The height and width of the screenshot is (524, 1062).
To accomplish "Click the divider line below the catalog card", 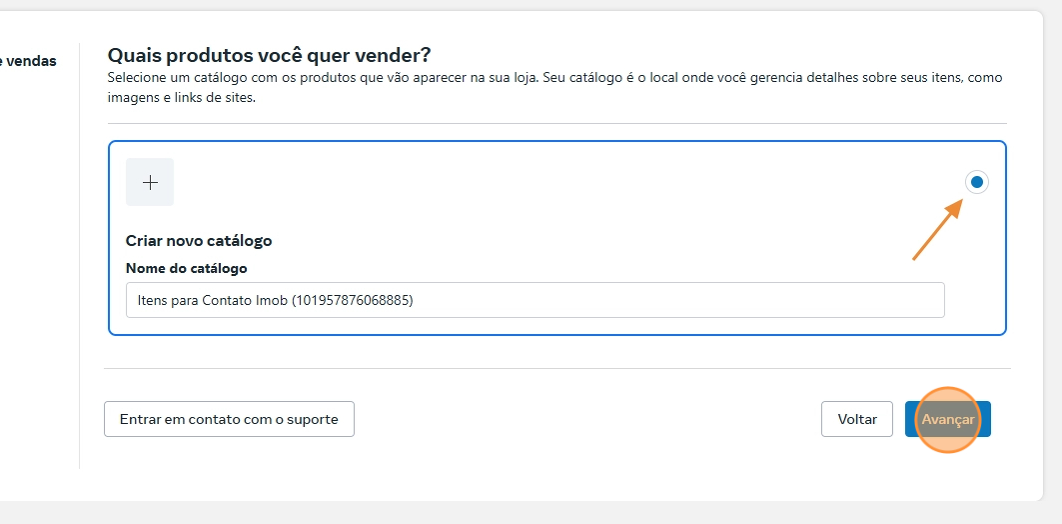I will [x=557, y=368].
